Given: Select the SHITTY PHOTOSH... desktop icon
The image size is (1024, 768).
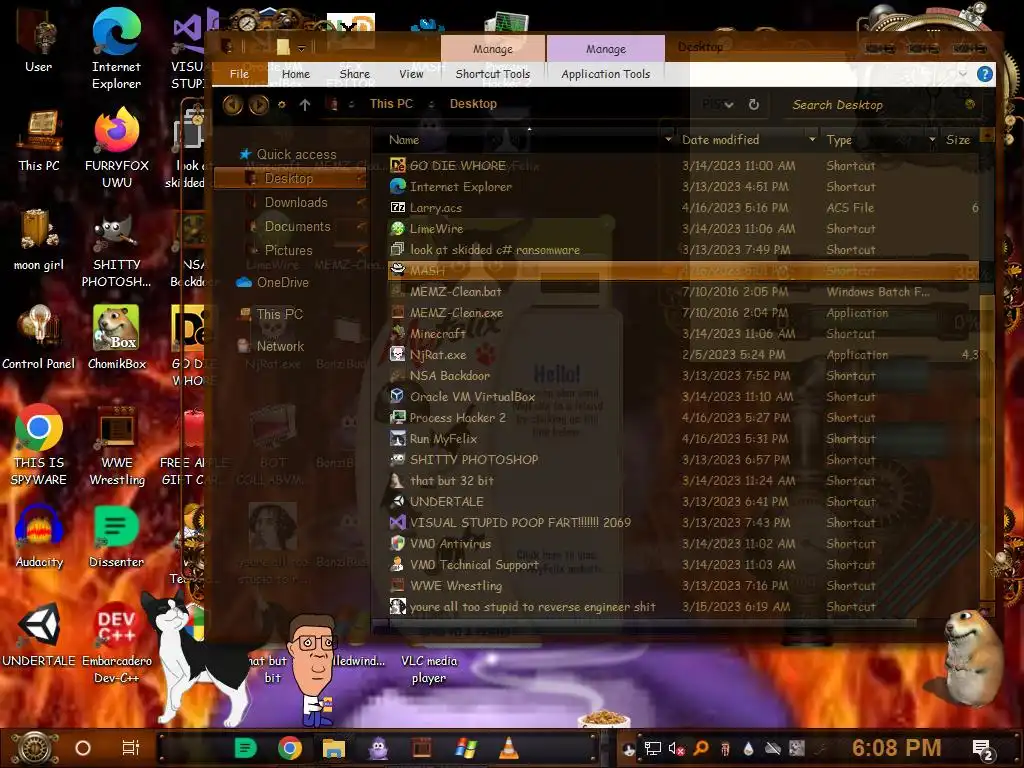Looking at the screenshot, I should pyautogui.click(x=116, y=251).
